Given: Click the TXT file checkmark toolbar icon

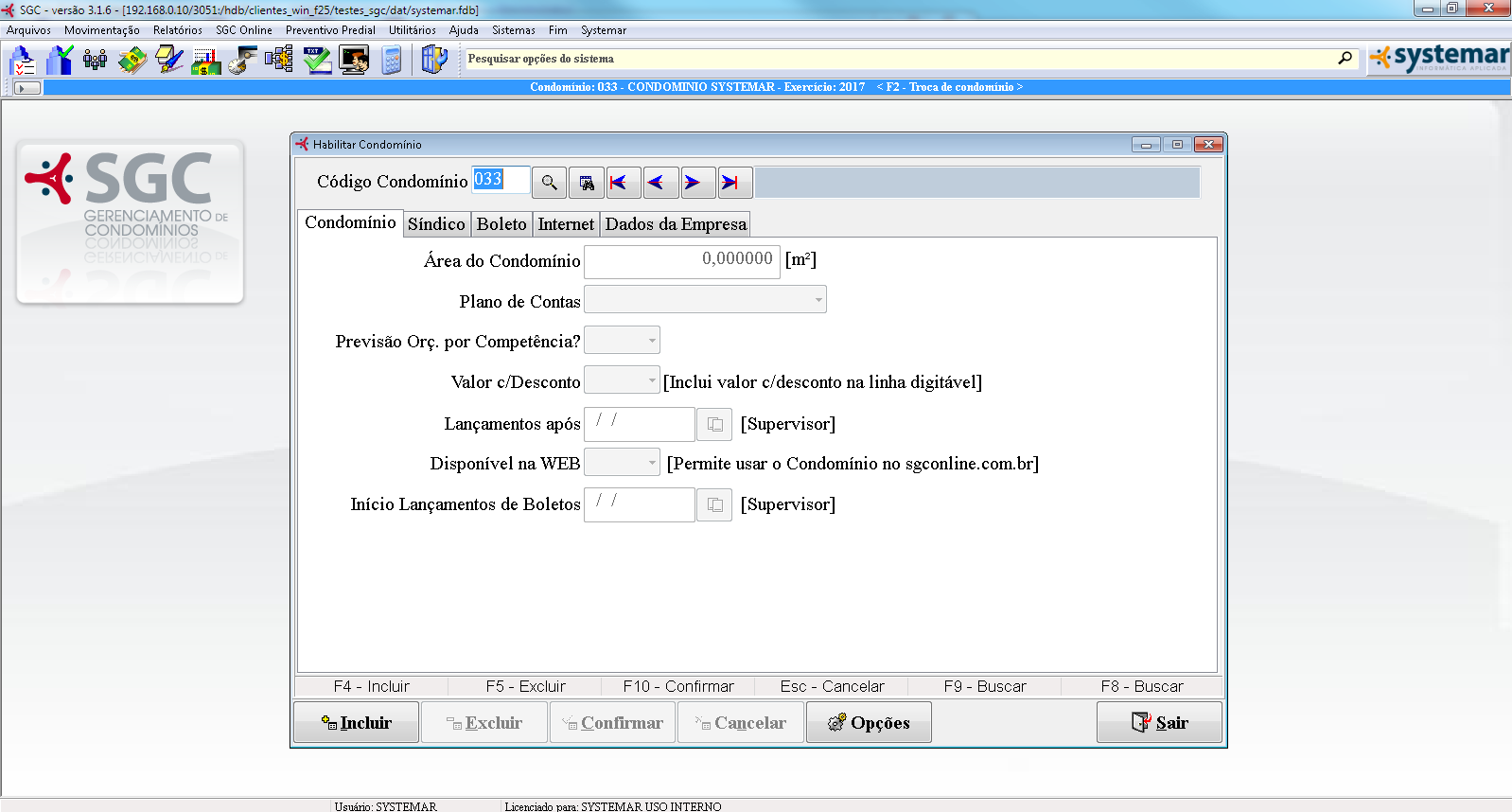Looking at the screenshot, I should click(x=317, y=61).
